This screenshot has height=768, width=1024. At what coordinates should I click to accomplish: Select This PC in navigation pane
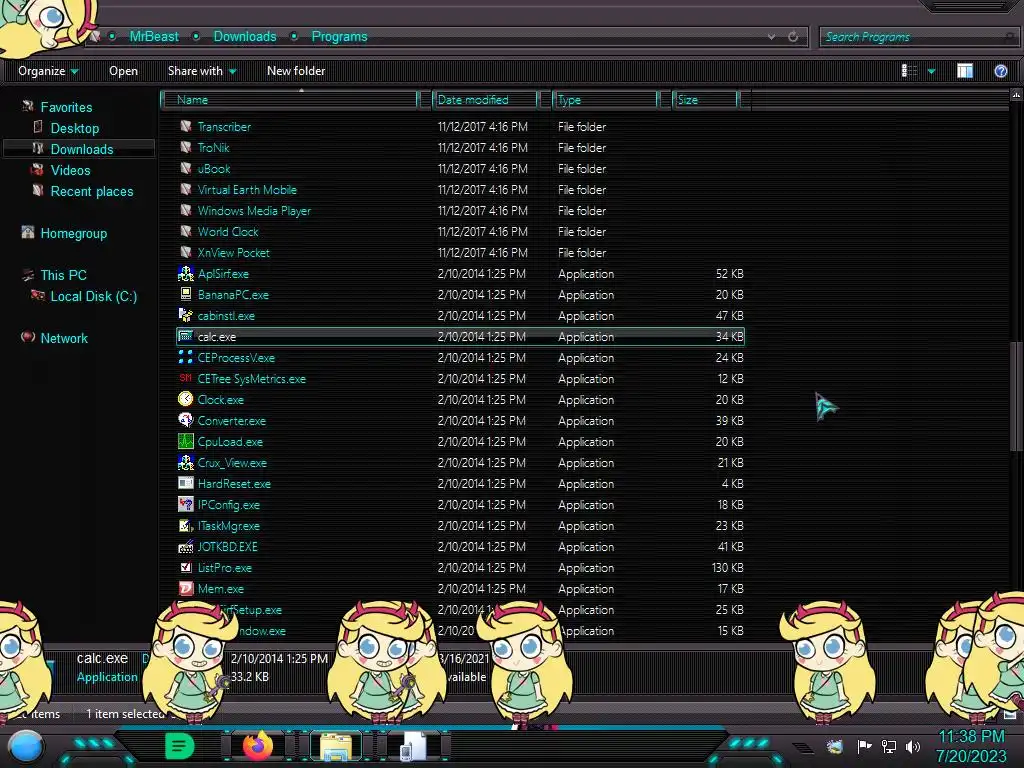click(63, 275)
